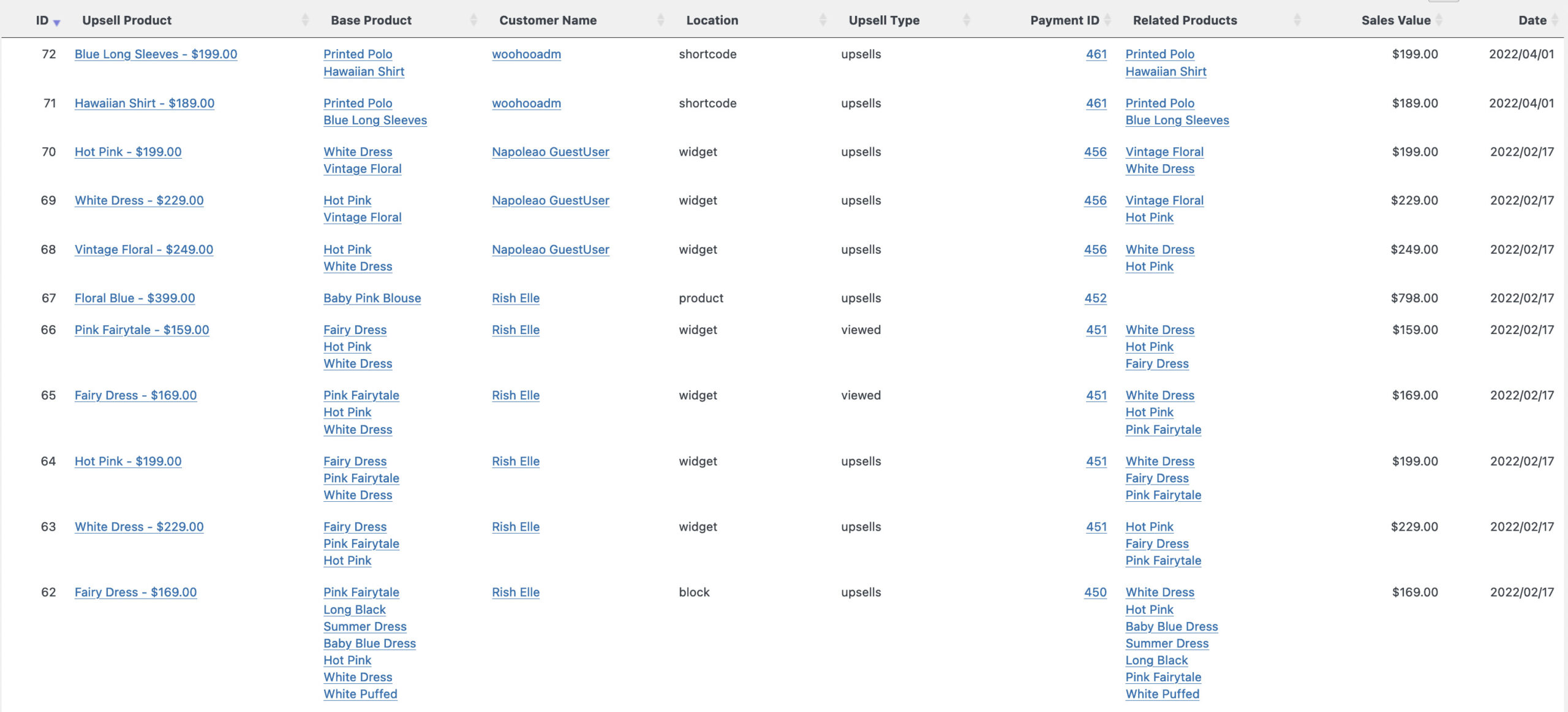The image size is (1568, 712).
Task: Open White Puffed in Related Products column
Action: point(1162,694)
